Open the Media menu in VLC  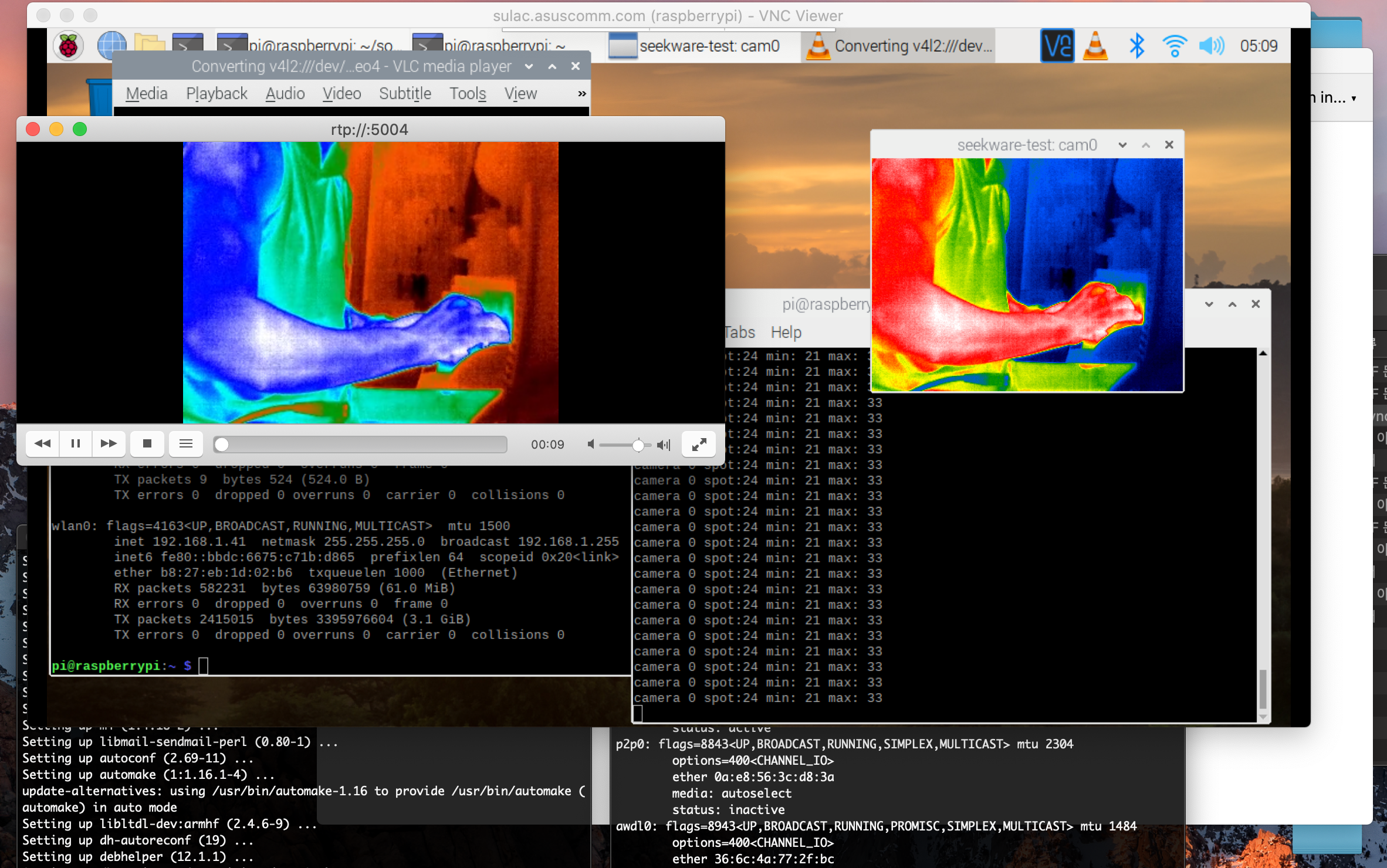click(147, 94)
